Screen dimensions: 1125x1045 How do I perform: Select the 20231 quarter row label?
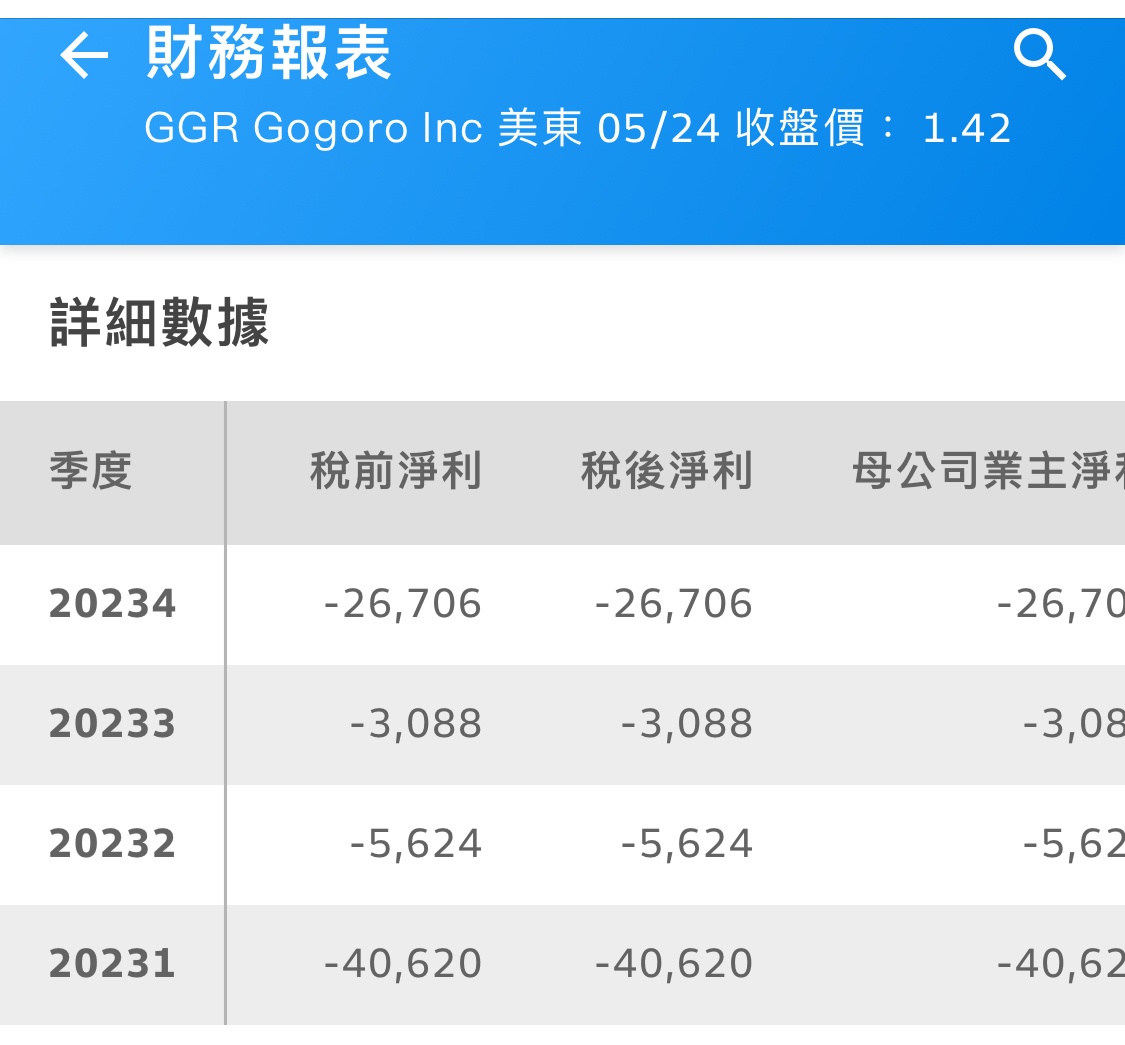point(112,964)
